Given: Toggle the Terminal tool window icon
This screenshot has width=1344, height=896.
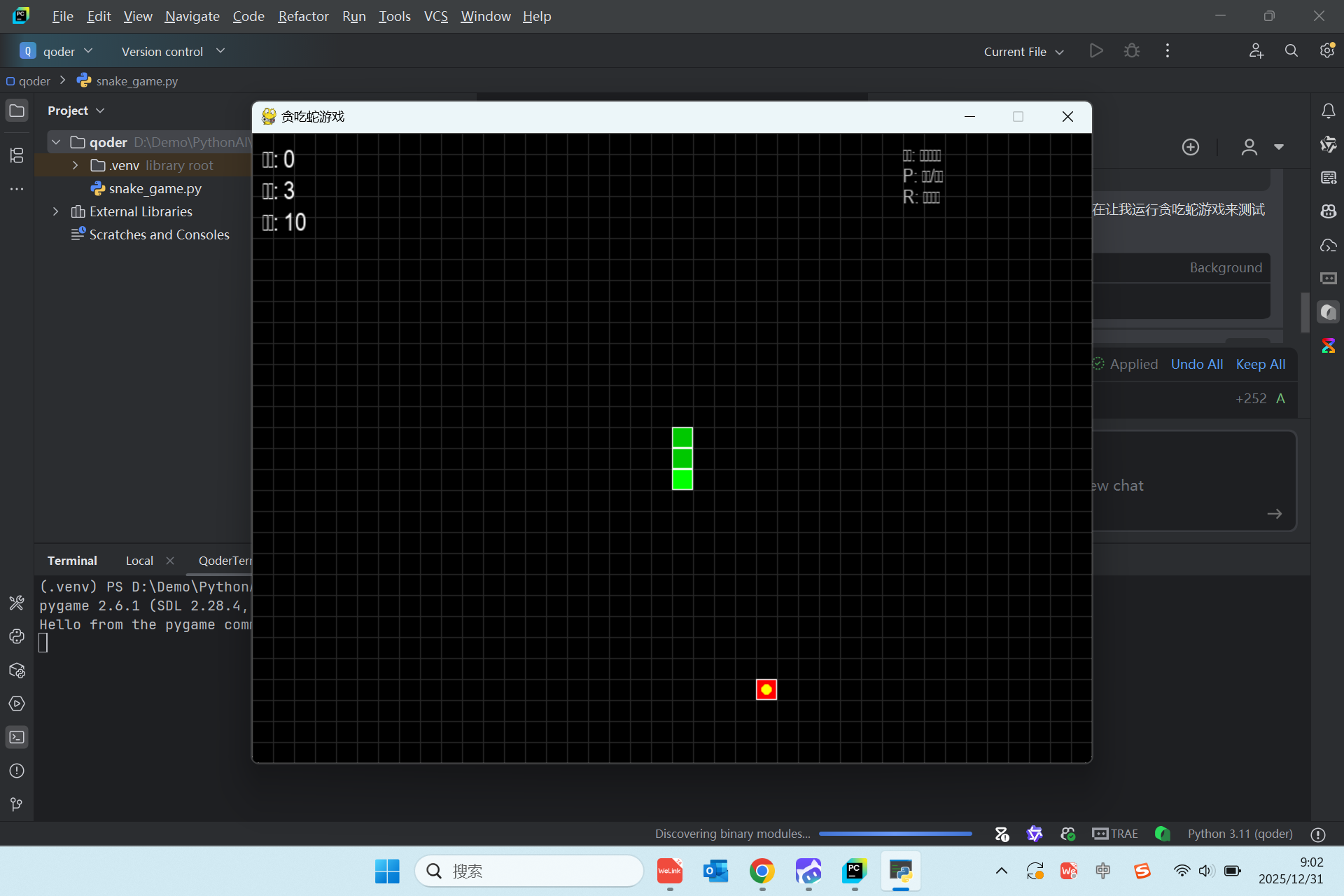Looking at the screenshot, I should [17, 737].
